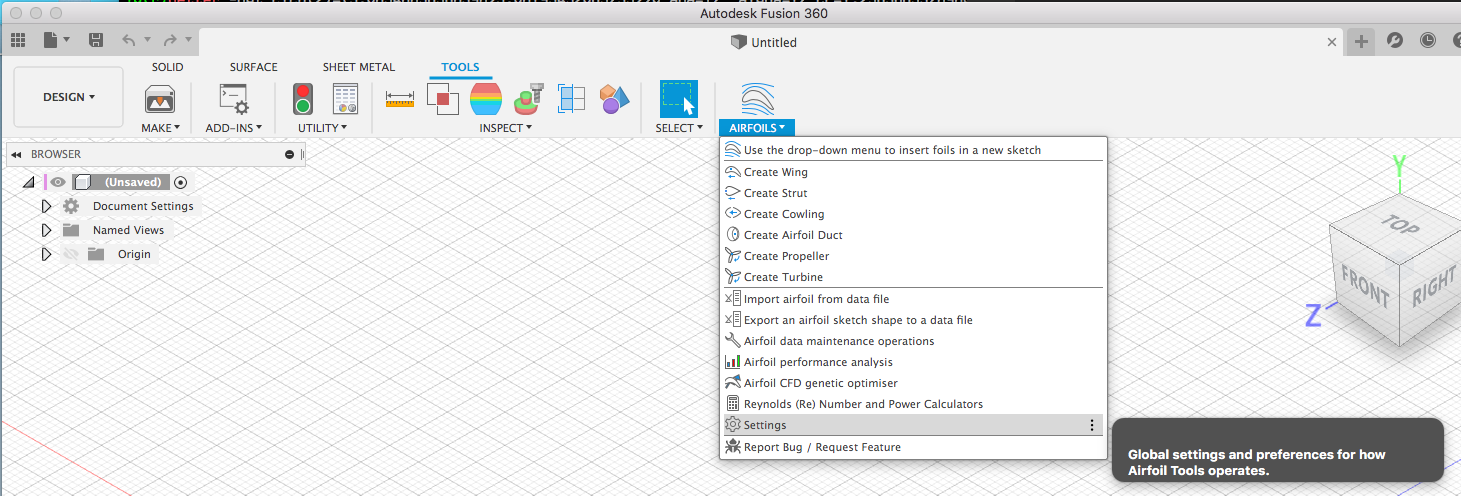Open the DESIGN workspace dropdown
Image resolution: width=1461 pixels, height=496 pixels.
(x=69, y=97)
